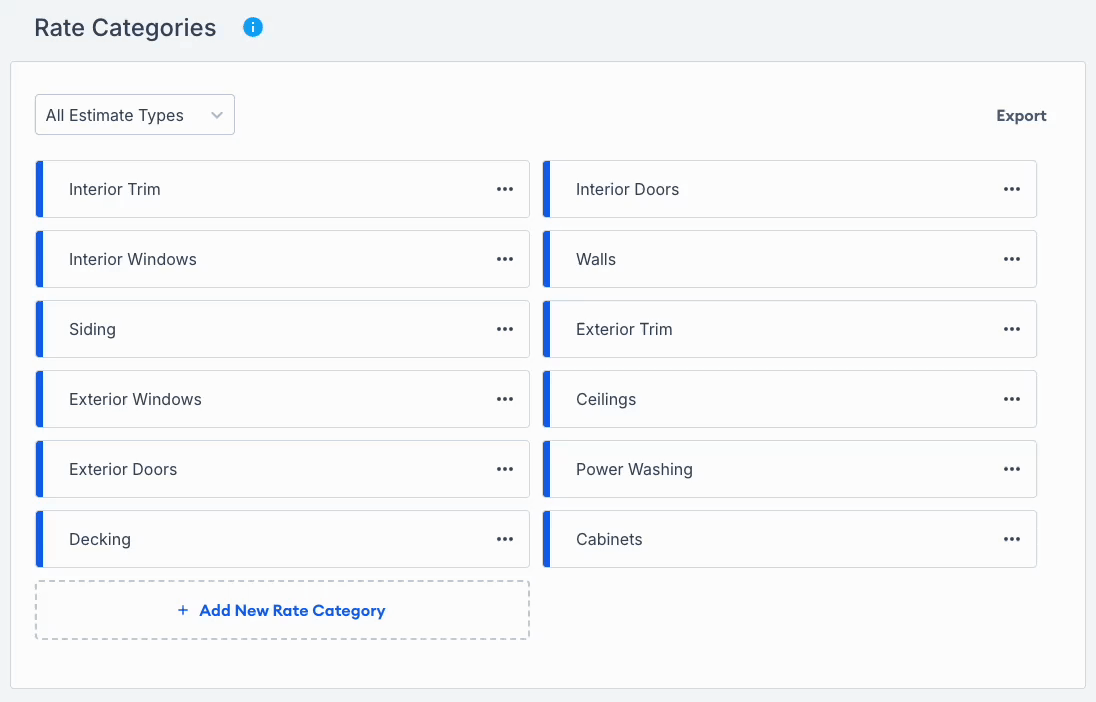Click Add New Rate Category
Viewport: 1096px width, 702px height.
click(x=282, y=610)
